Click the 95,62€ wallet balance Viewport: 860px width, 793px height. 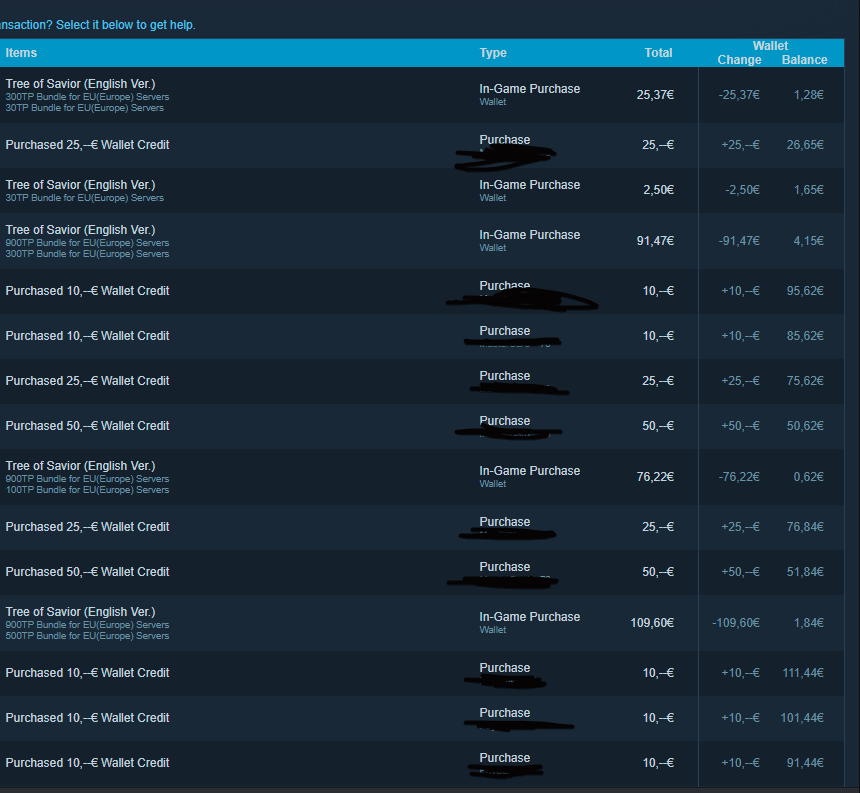pyautogui.click(x=805, y=291)
